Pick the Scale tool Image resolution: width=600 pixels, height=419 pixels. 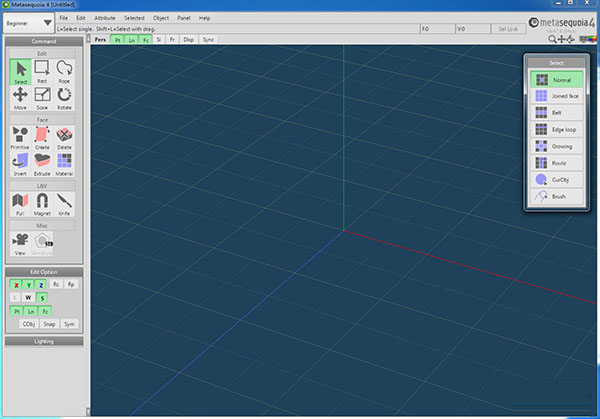[42, 99]
